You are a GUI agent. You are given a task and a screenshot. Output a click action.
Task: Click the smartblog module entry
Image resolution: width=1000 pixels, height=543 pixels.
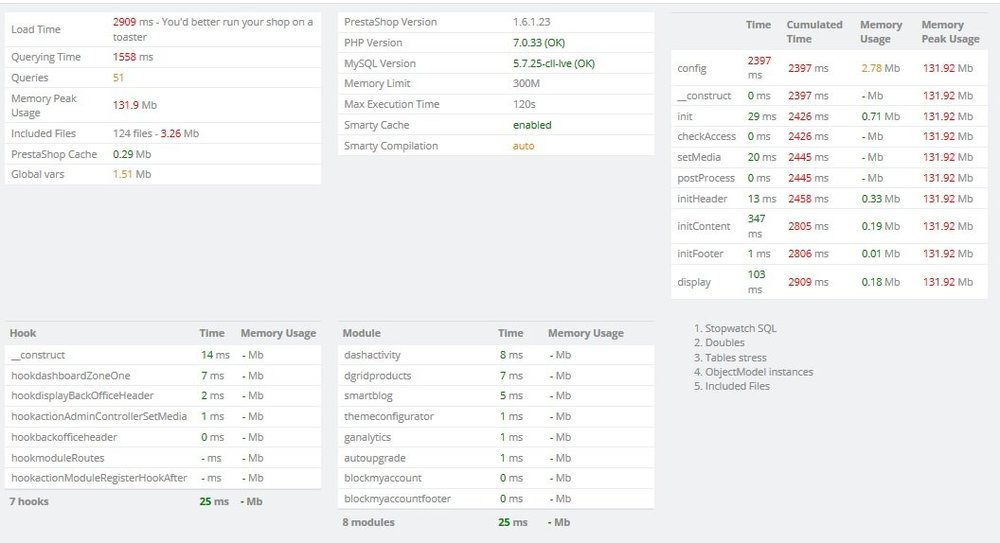coord(369,396)
